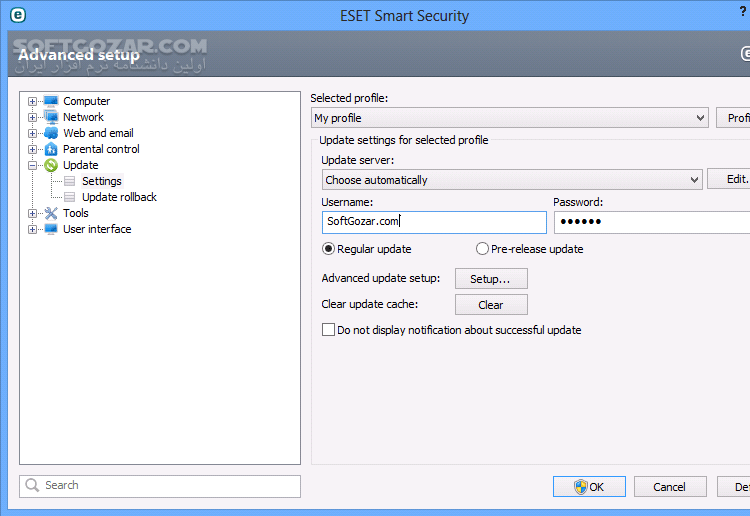The image size is (750, 516).
Task: Click the OK button
Action: click(589, 487)
